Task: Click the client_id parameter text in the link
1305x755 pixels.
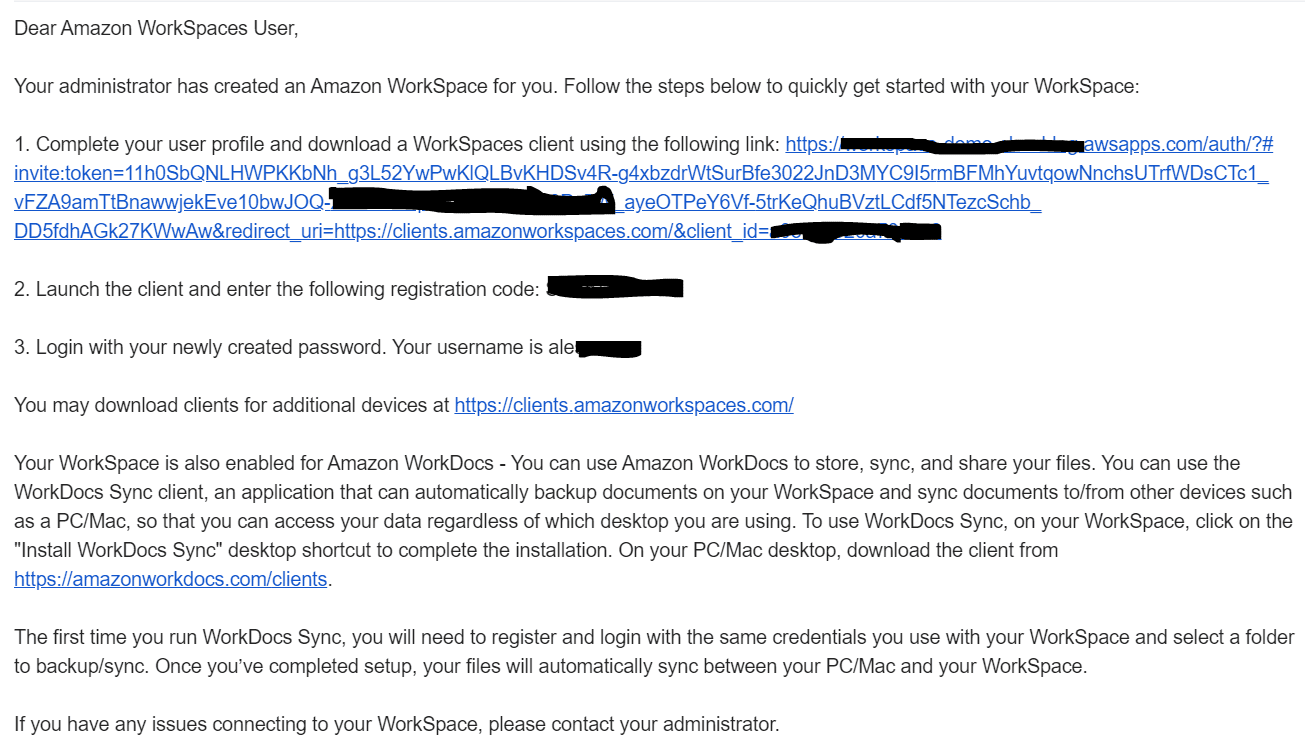Action: pyautogui.click(x=726, y=232)
